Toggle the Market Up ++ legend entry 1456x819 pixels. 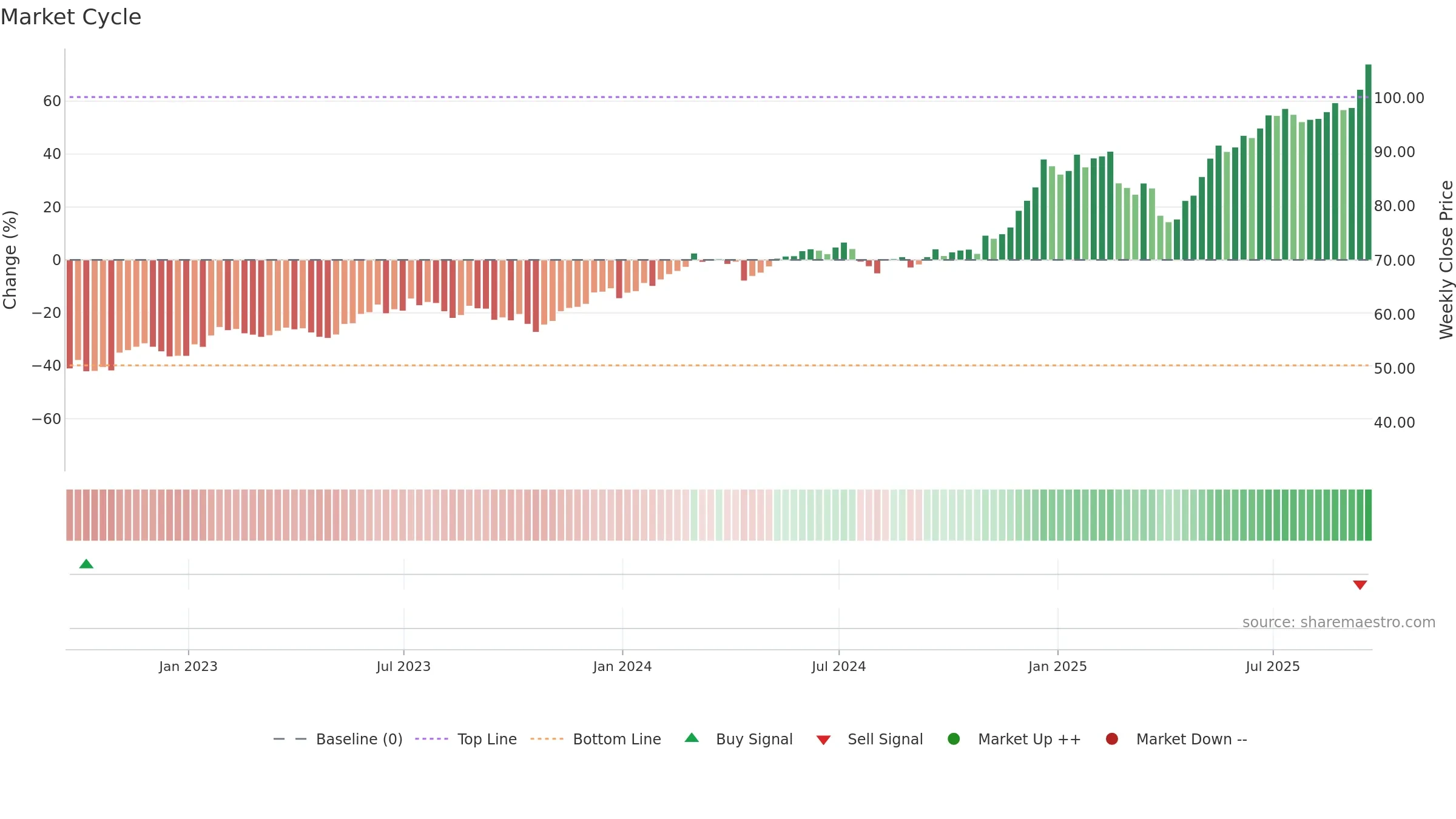(x=1014, y=739)
